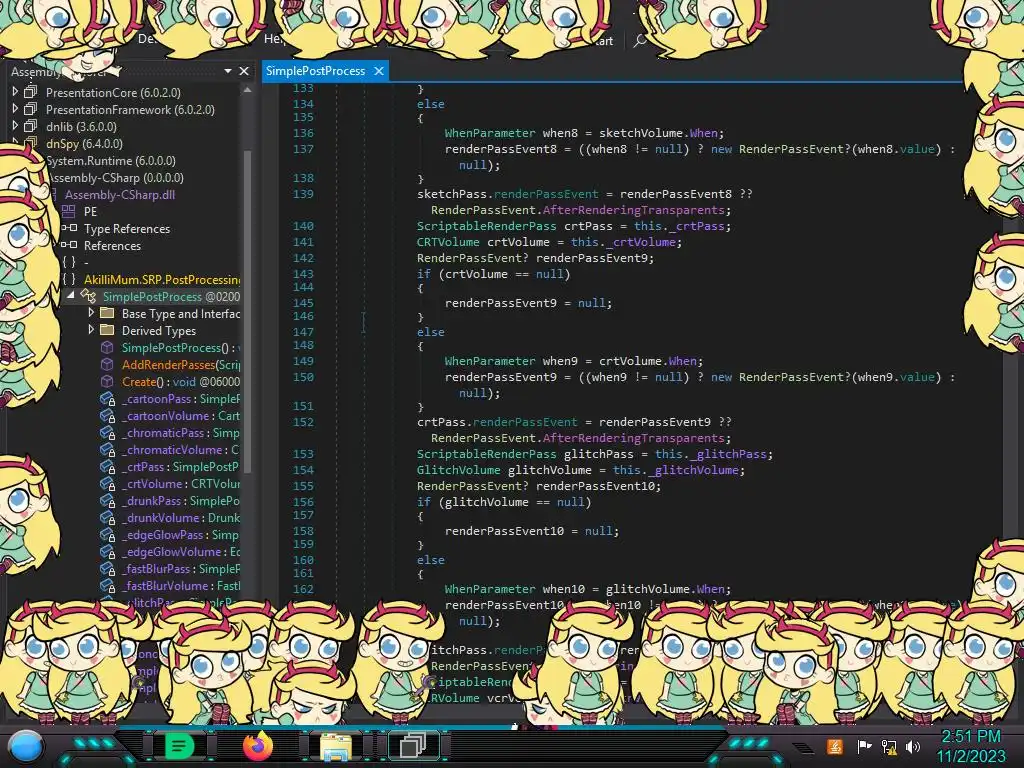Click the AddRenderPasses method icon
The image size is (1024, 768).
[x=107, y=364]
